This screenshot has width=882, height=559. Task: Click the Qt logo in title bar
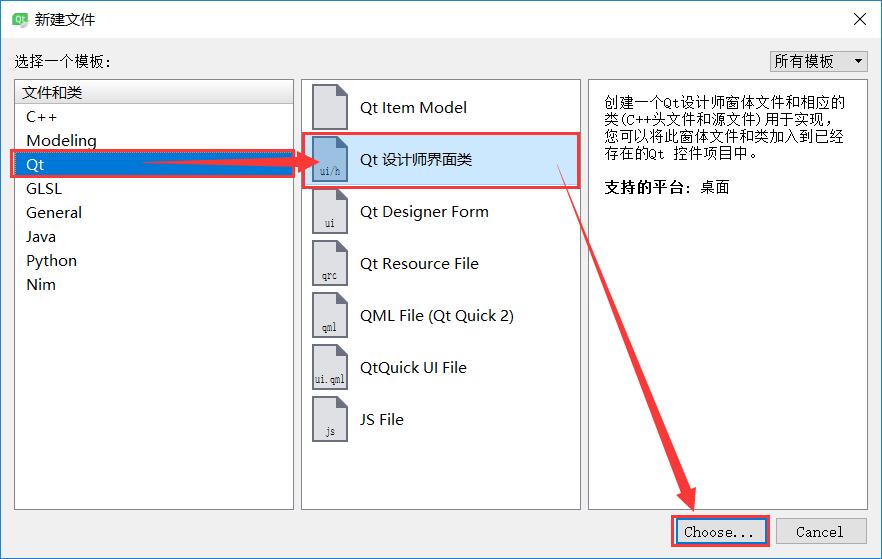[19, 19]
